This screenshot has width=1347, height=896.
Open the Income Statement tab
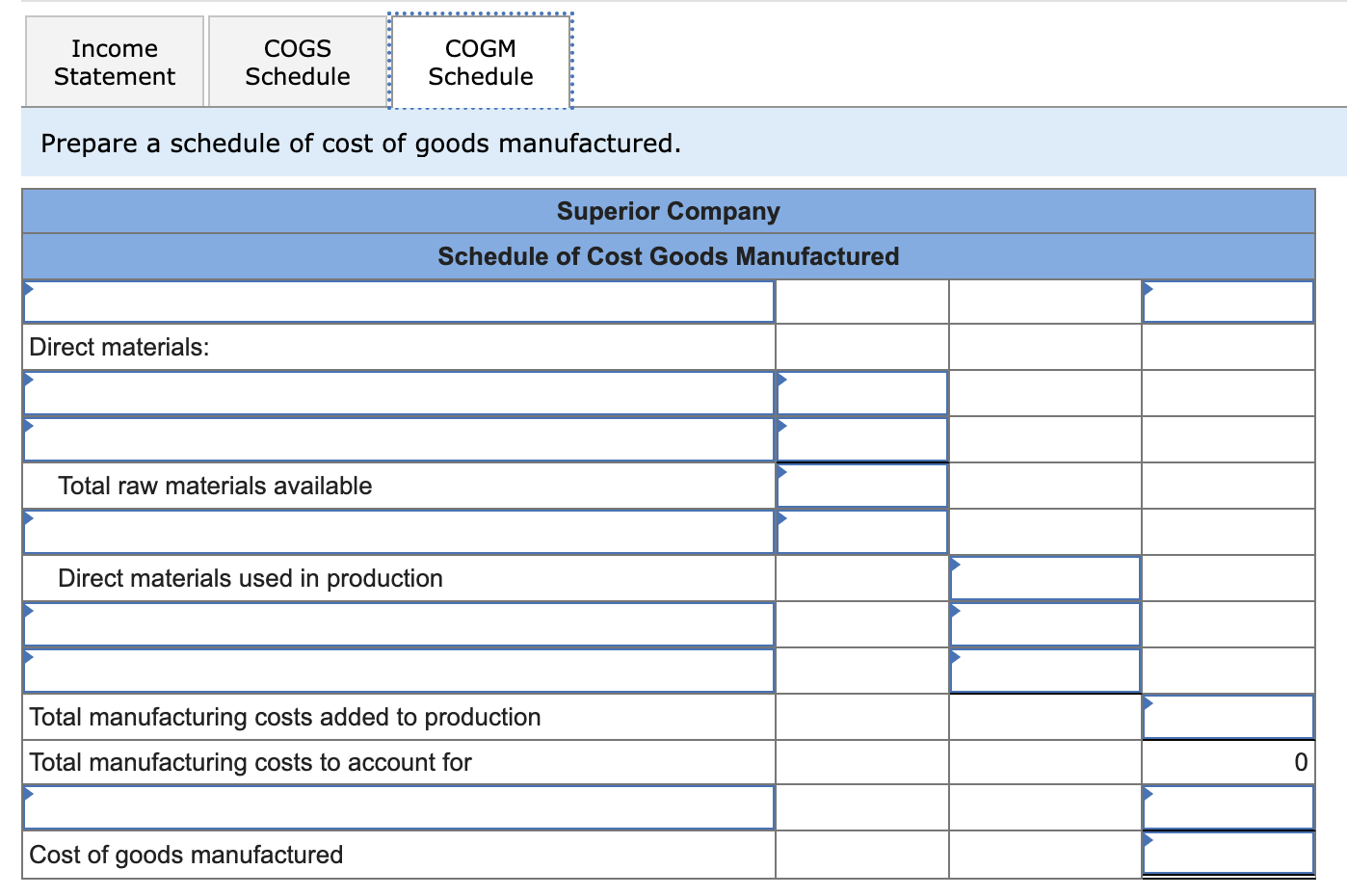pos(114,62)
